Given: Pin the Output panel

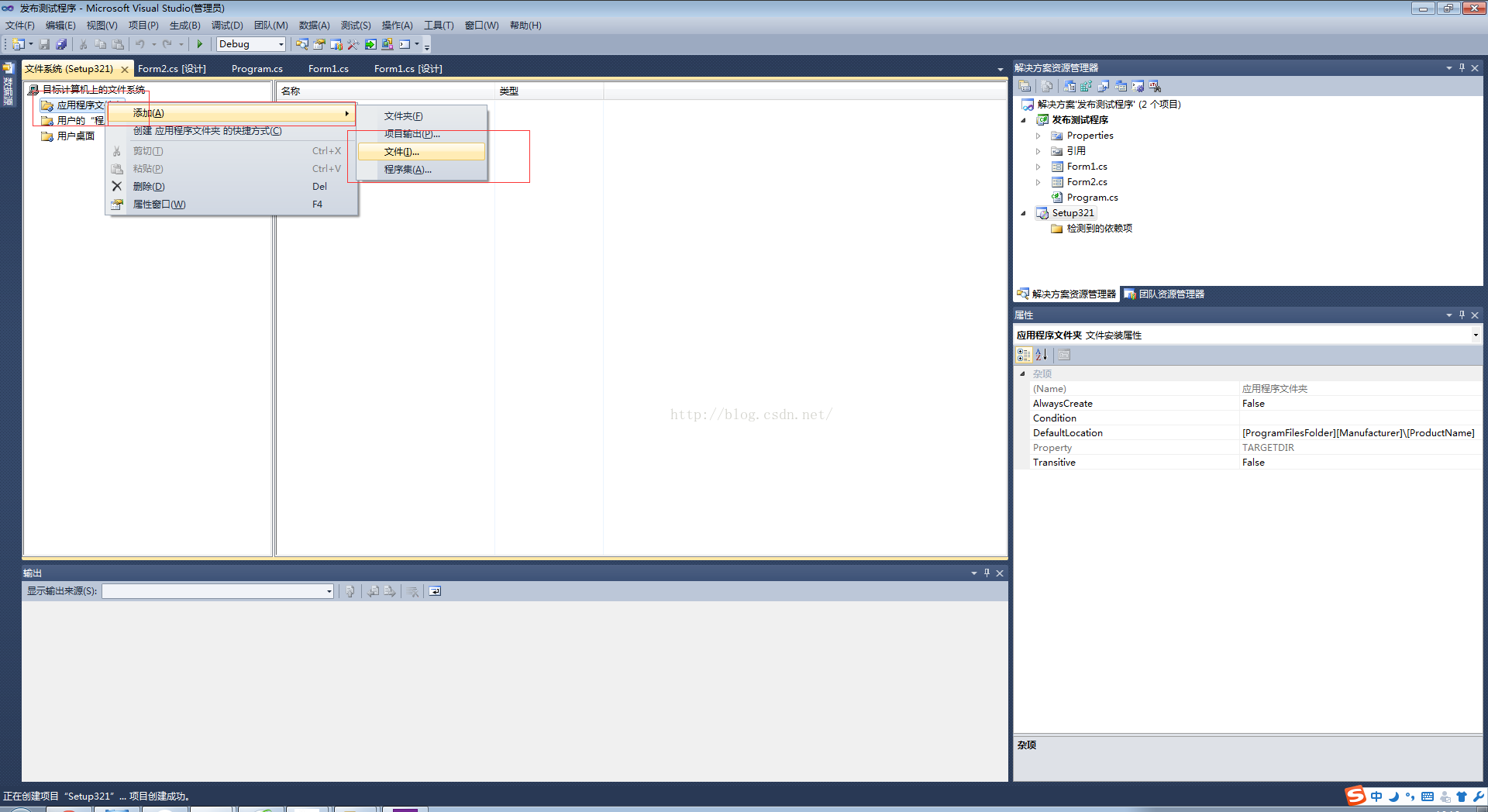Looking at the screenshot, I should pyautogui.click(x=987, y=573).
